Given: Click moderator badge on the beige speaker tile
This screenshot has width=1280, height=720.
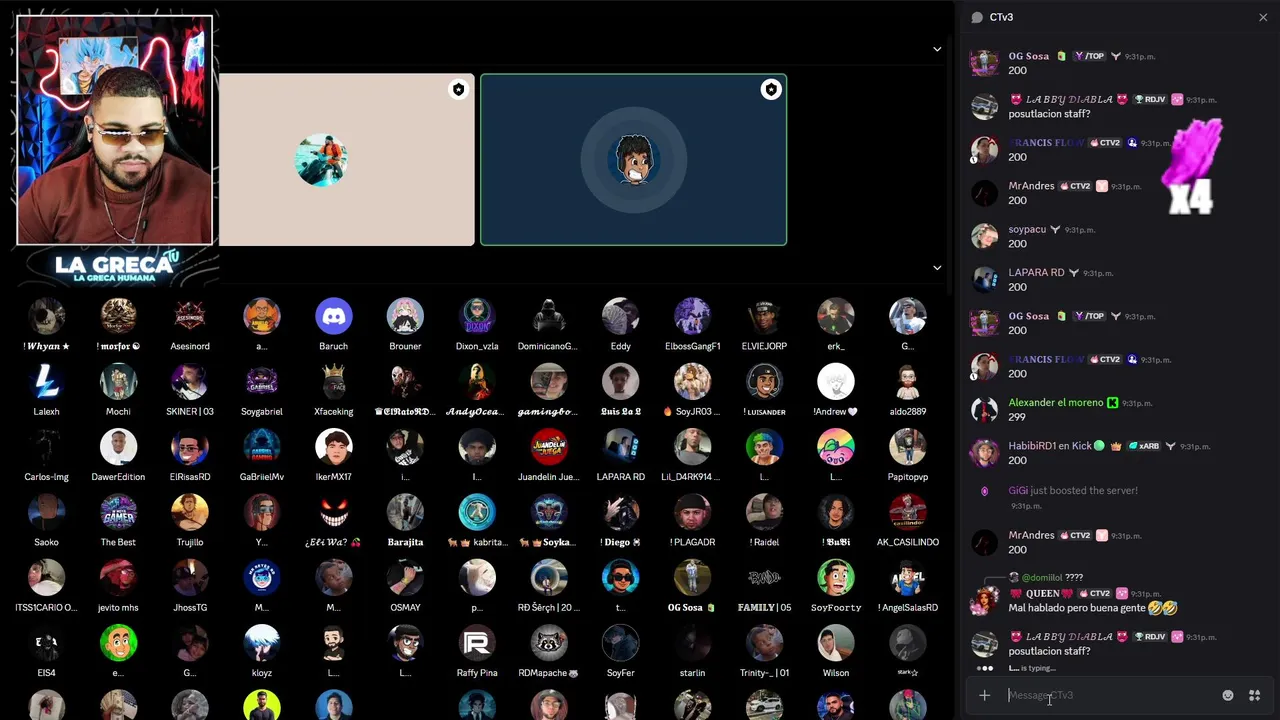Looking at the screenshot, I should point(458,90).
